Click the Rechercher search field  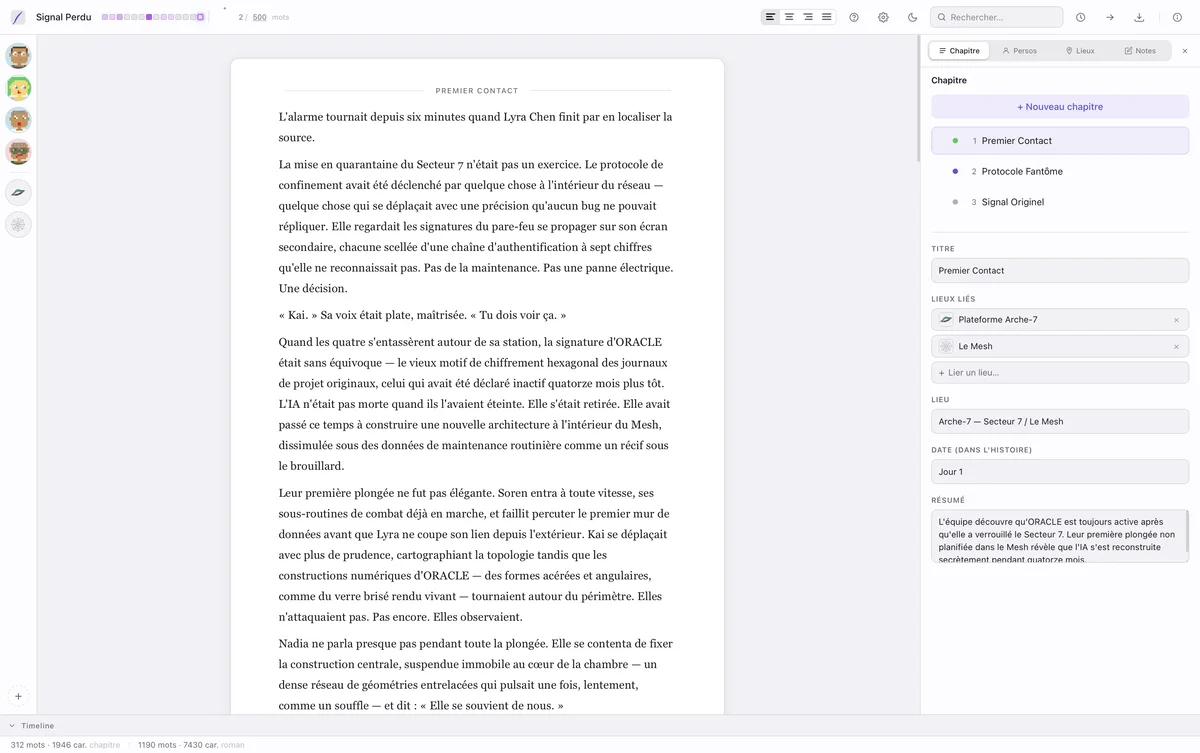pyautogui.click(x=996, y=17)
